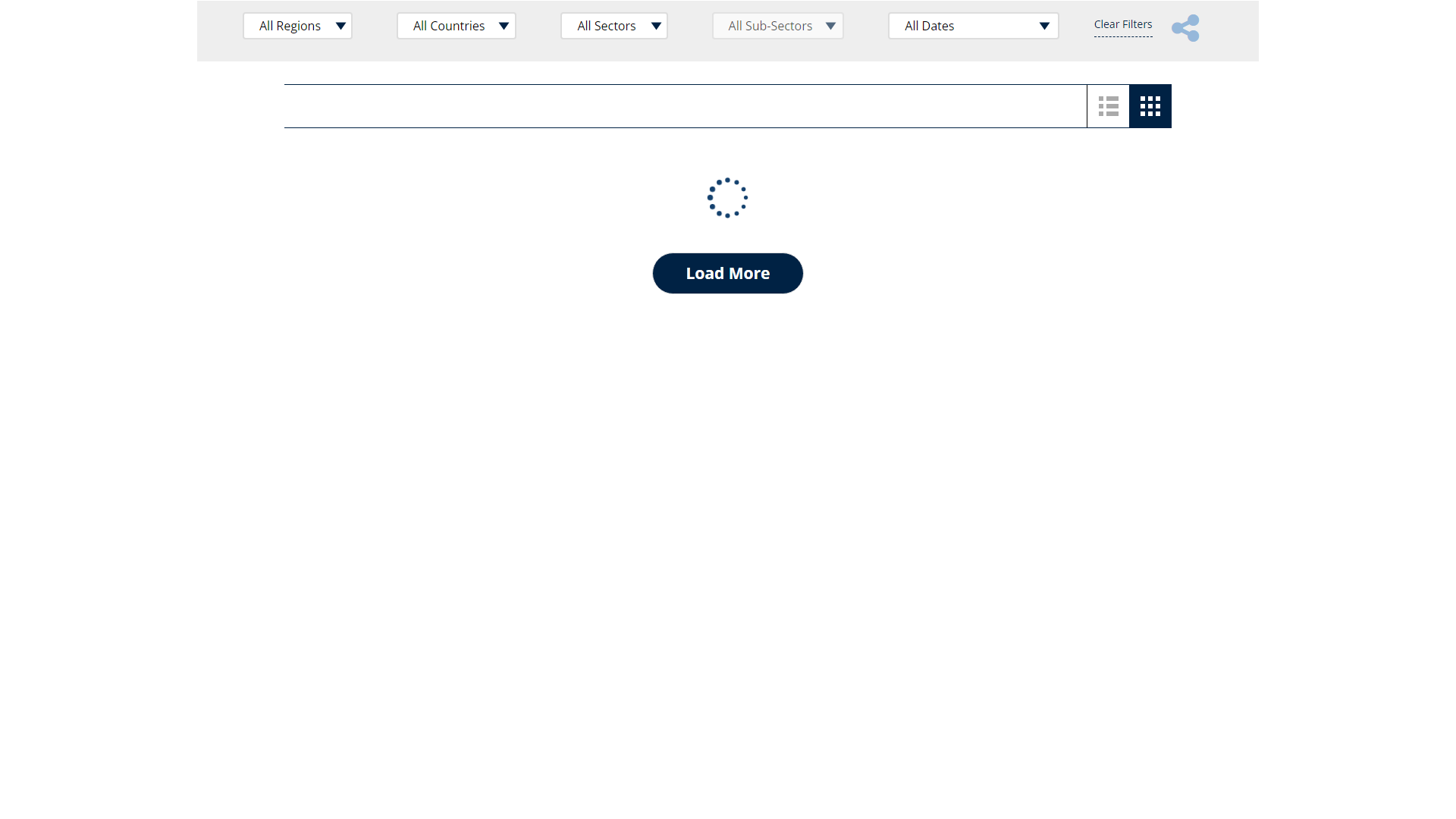Click the empty results header bar
The image size is (1456, 819).
(x=682, y=106)
